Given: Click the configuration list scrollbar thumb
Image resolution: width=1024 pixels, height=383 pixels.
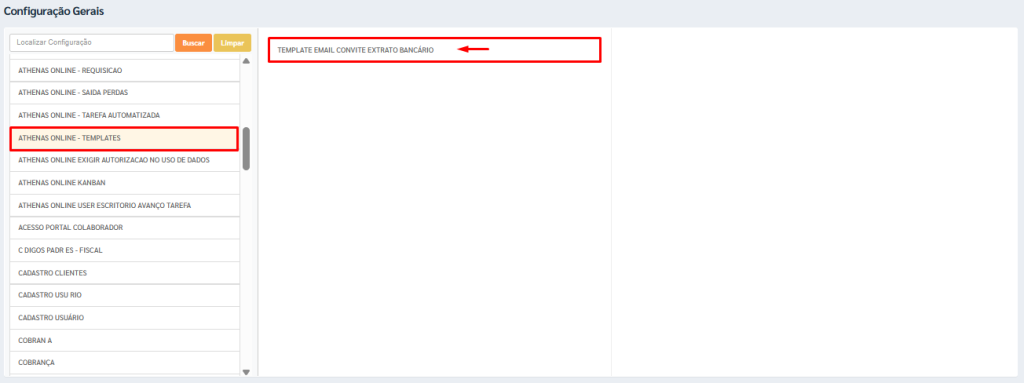Looking at the screenshot, I should click(246, 148).
